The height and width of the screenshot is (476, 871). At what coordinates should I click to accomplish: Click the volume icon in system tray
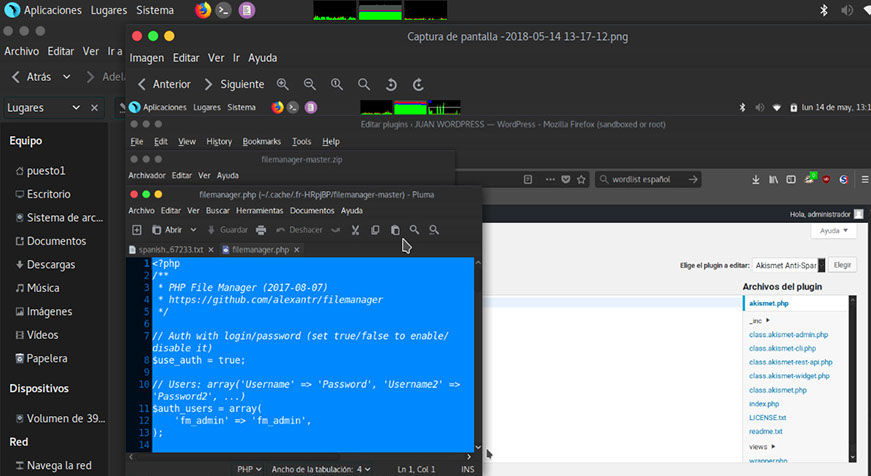click(x=850, y=11)
